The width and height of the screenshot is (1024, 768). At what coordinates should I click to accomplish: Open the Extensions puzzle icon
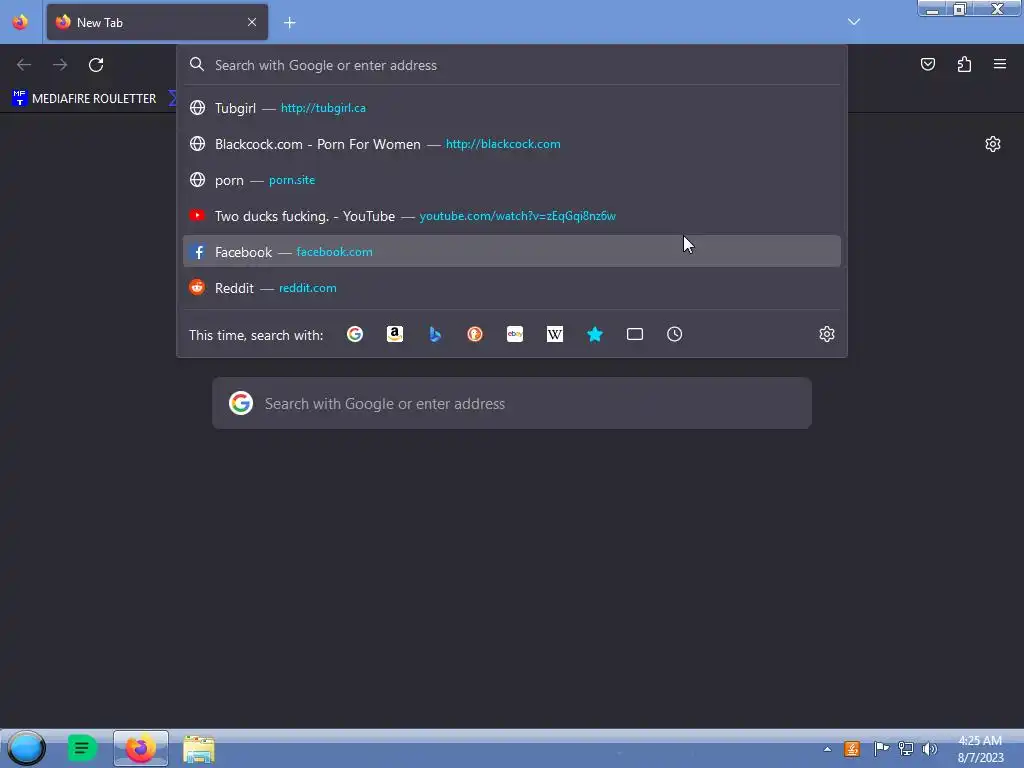coord(964,64)
